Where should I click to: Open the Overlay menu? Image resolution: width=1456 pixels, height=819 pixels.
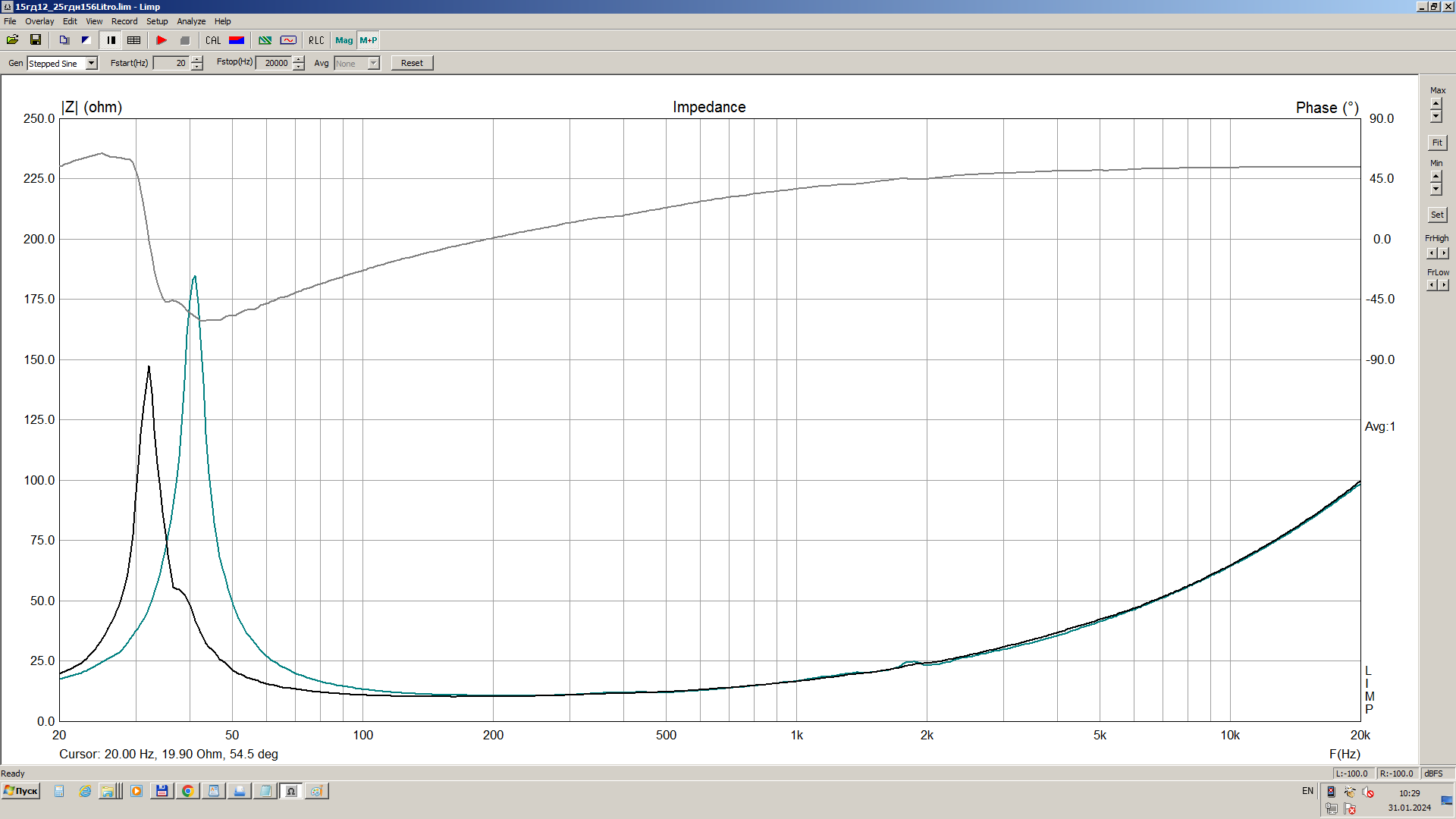pyautogui.click(x=39, y=21)
